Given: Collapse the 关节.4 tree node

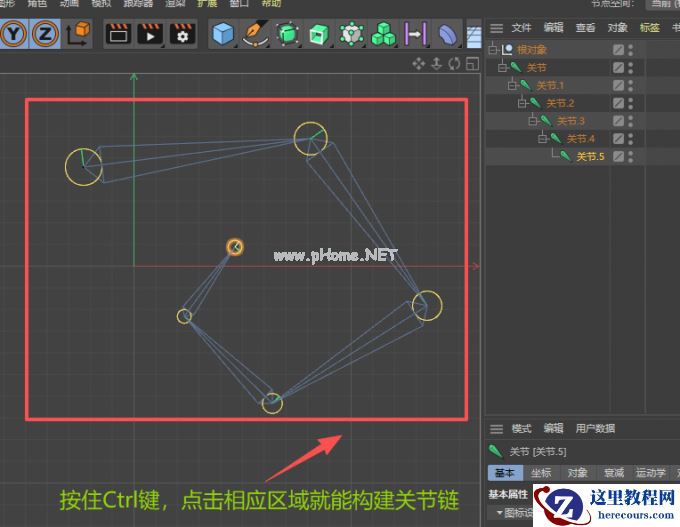Looking at the screenshot, I should point(543,138).
